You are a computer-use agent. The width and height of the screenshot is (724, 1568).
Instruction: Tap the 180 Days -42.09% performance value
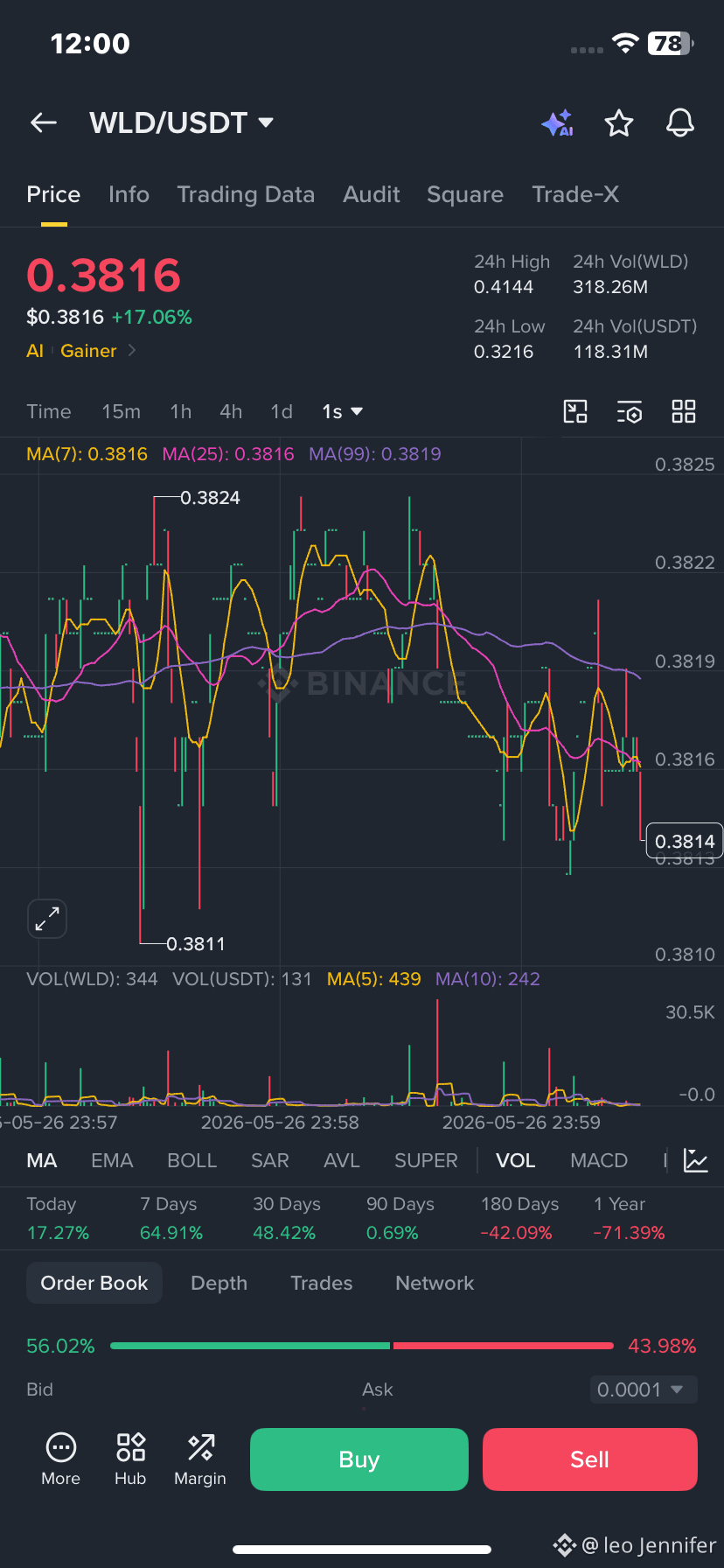pos(516,1233)
